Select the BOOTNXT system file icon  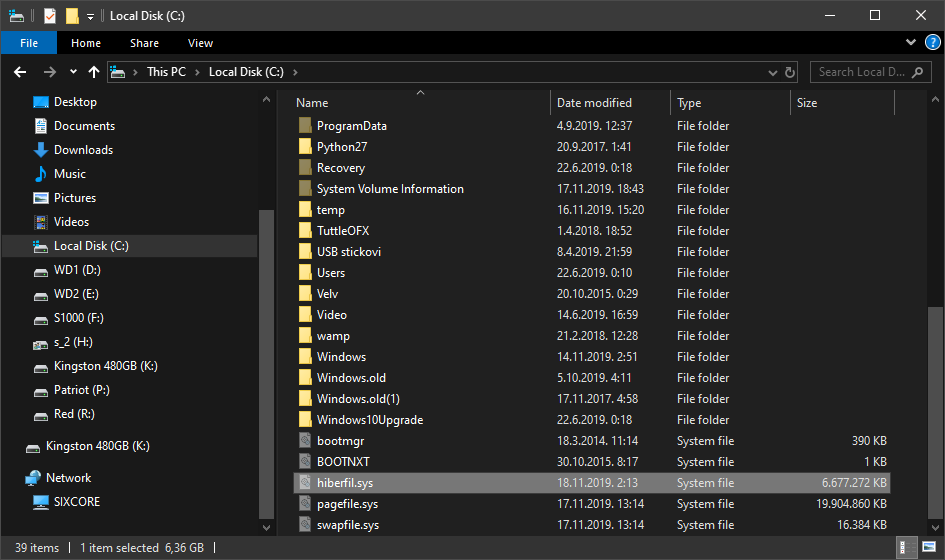tap(306, 462)
